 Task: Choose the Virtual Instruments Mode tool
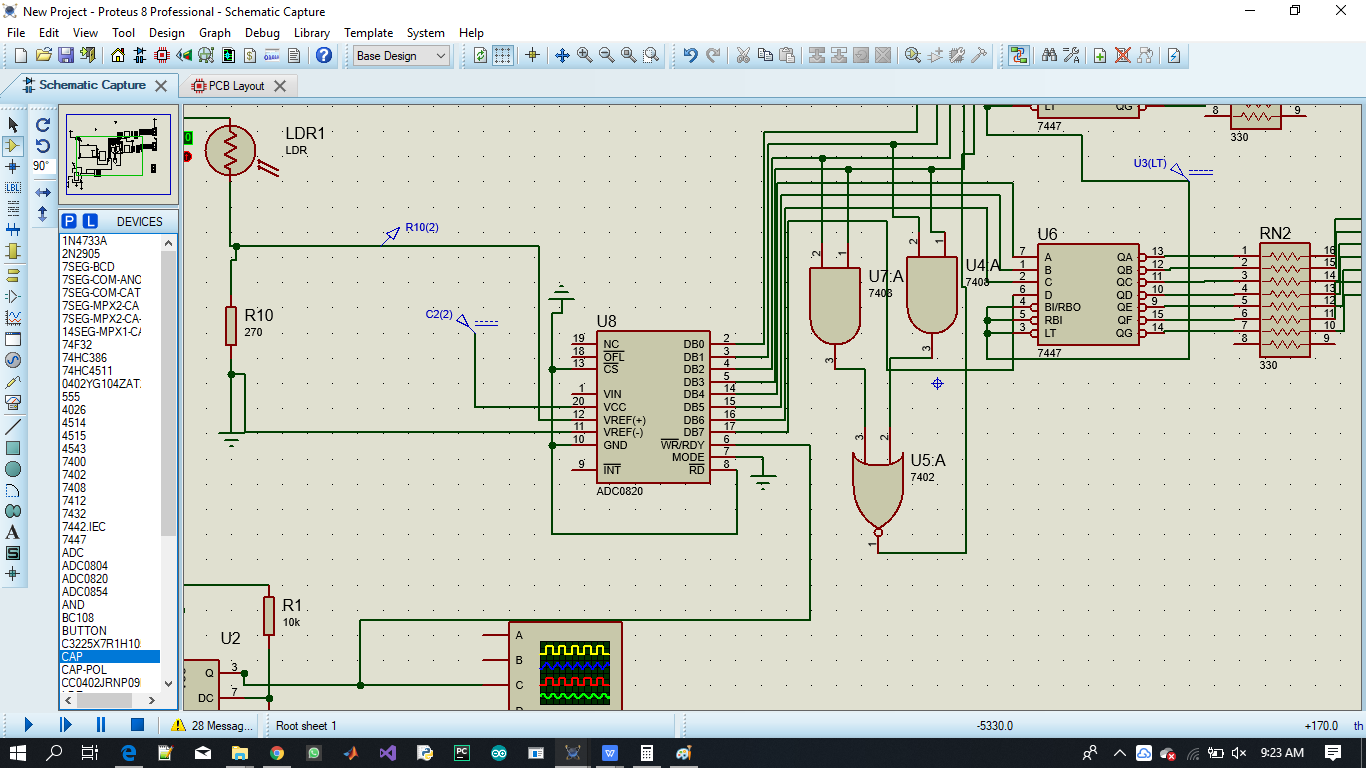click(13, 403)
